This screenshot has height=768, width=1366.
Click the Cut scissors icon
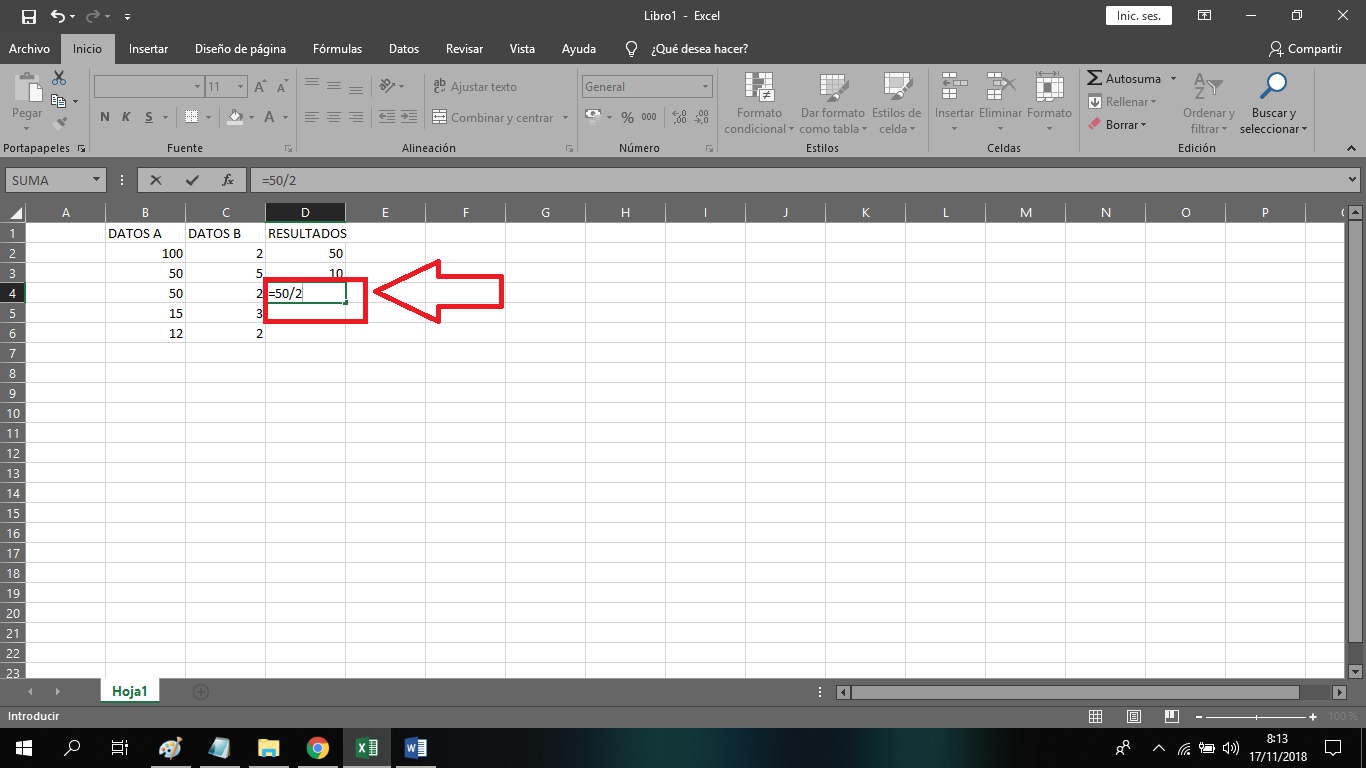59,78
